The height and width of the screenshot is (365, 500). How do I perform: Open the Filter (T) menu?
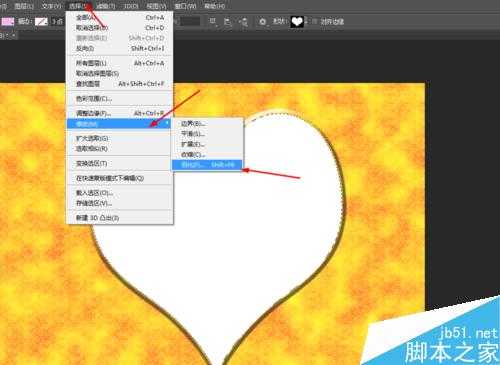tap(106, 6)
